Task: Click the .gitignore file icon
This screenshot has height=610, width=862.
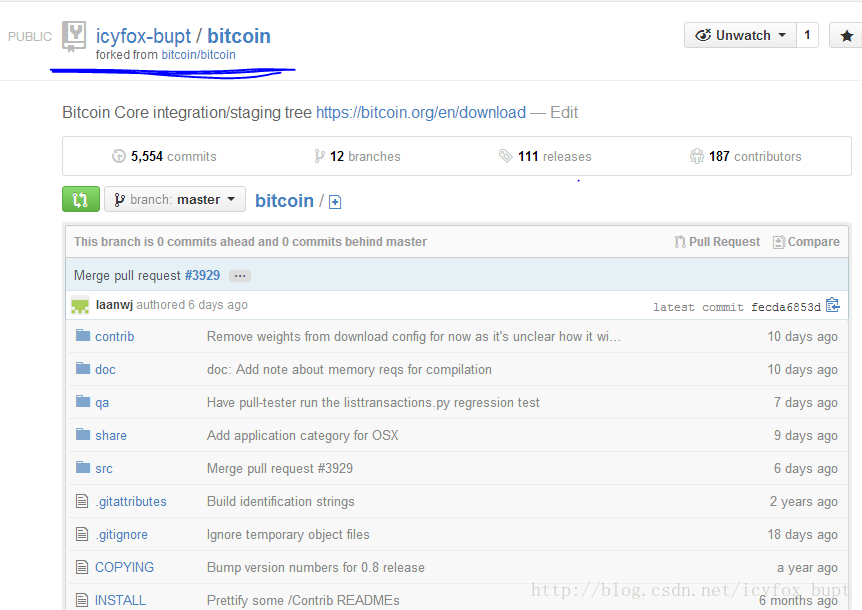Action: (82, 534)
